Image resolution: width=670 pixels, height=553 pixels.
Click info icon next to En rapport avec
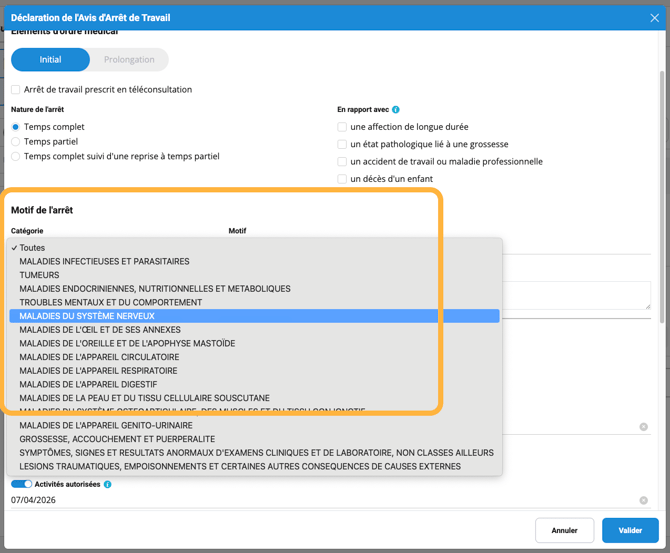click(396, 110)
